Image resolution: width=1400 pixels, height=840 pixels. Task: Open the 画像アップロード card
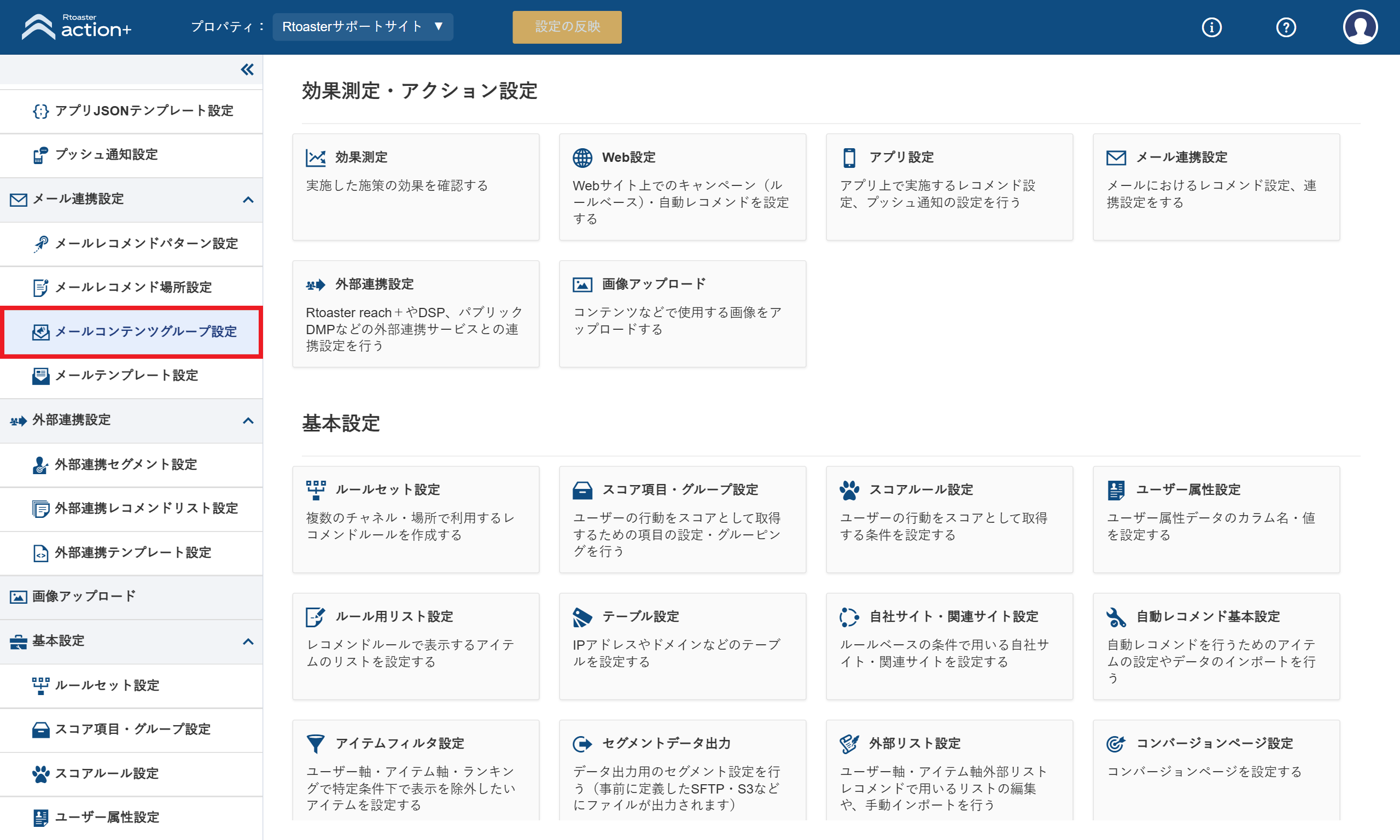click(x=682, y=313)
